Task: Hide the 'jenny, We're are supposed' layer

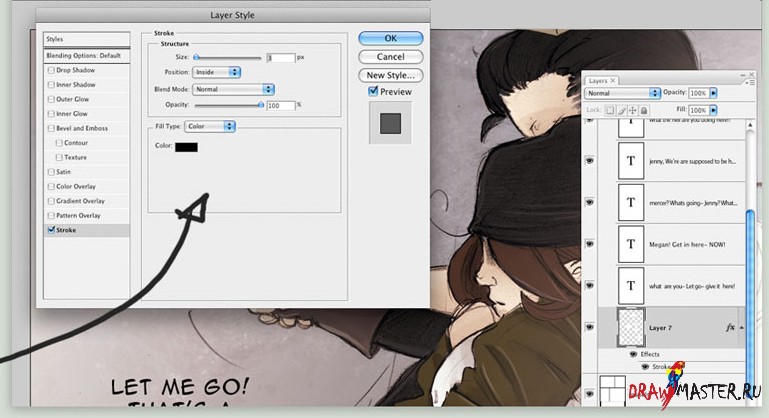Action: tap(590, 160)
